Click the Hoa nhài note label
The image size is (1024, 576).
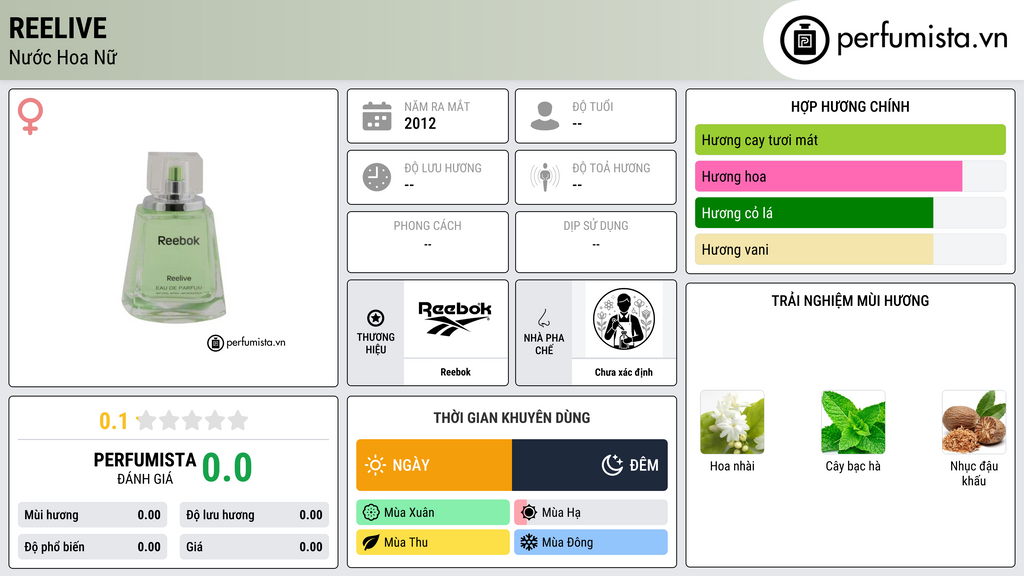pyautogui.click(x=732, y=466)
